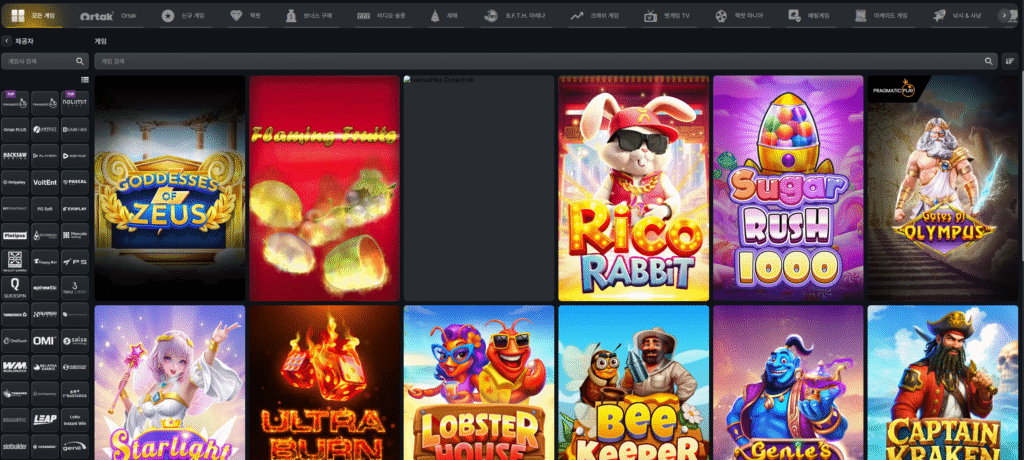Select the Nolimit City provider logo

pyautogui.click(x=75, y=102)
